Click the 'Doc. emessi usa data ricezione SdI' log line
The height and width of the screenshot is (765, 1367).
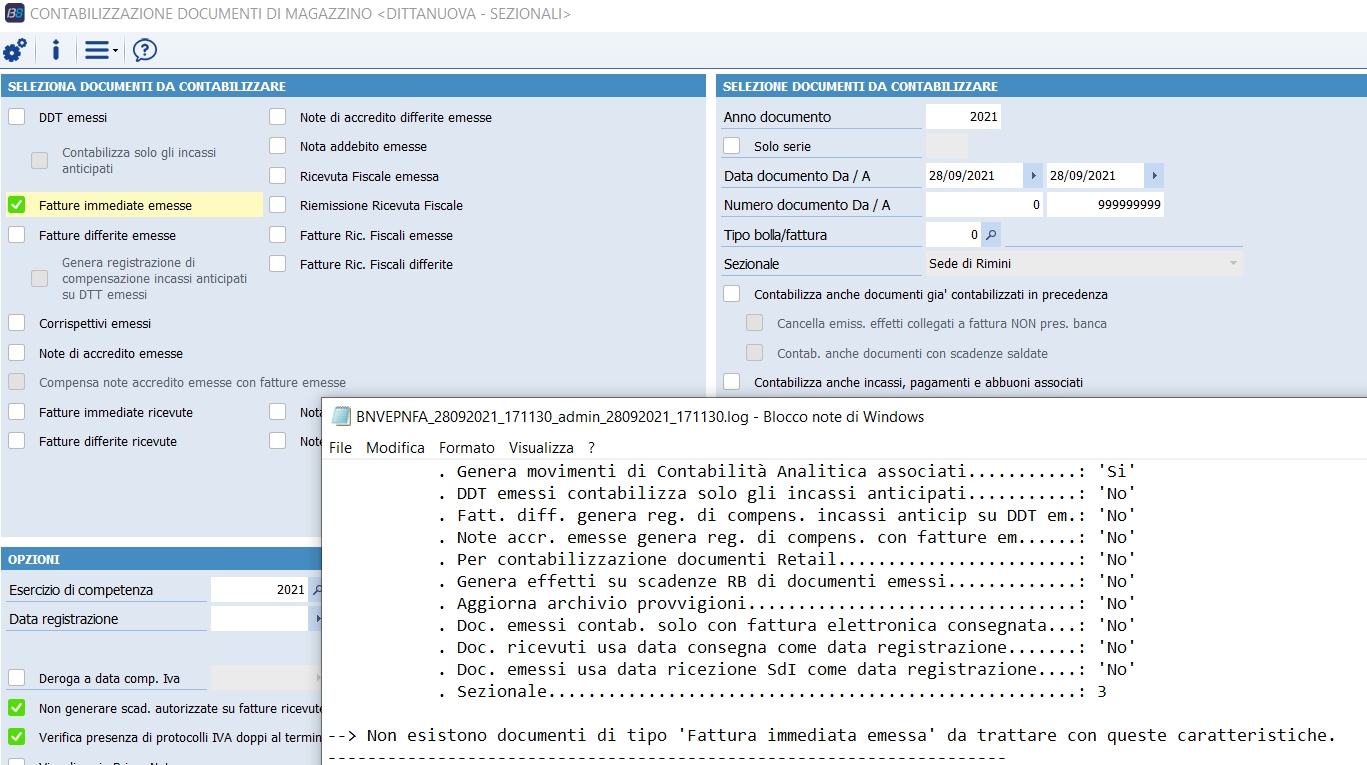(787, 669)
